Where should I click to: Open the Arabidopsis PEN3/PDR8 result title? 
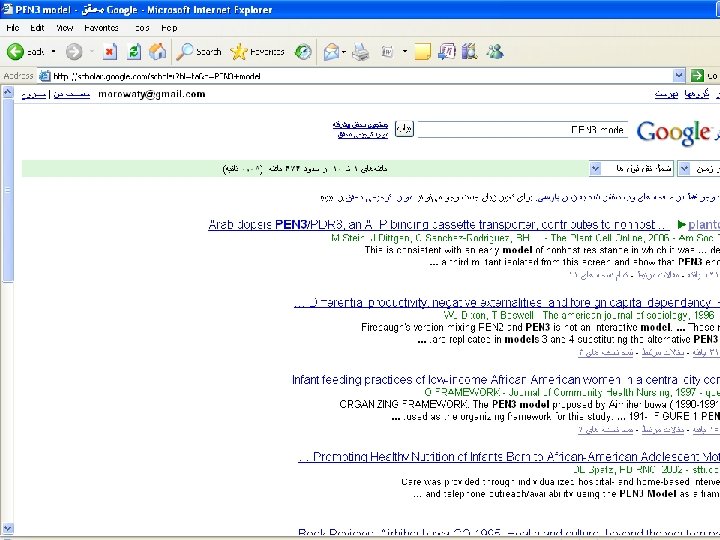point(439,225)
